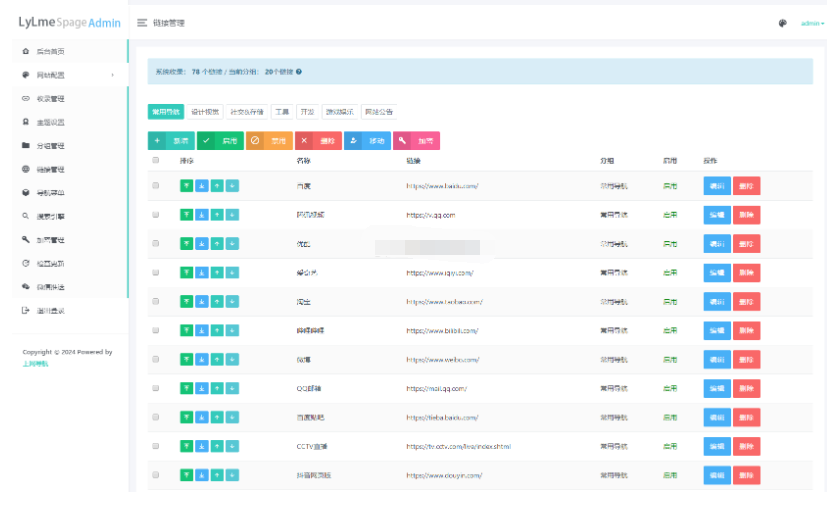Switch to the 网站公告 group tab
The height and width of the screenshot is (507, 827).
379,112
